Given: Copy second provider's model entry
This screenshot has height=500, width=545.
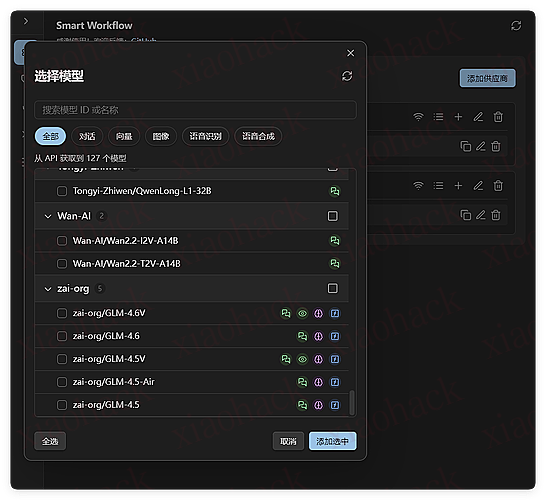Looking at the screenshot, I should [466, 215].
